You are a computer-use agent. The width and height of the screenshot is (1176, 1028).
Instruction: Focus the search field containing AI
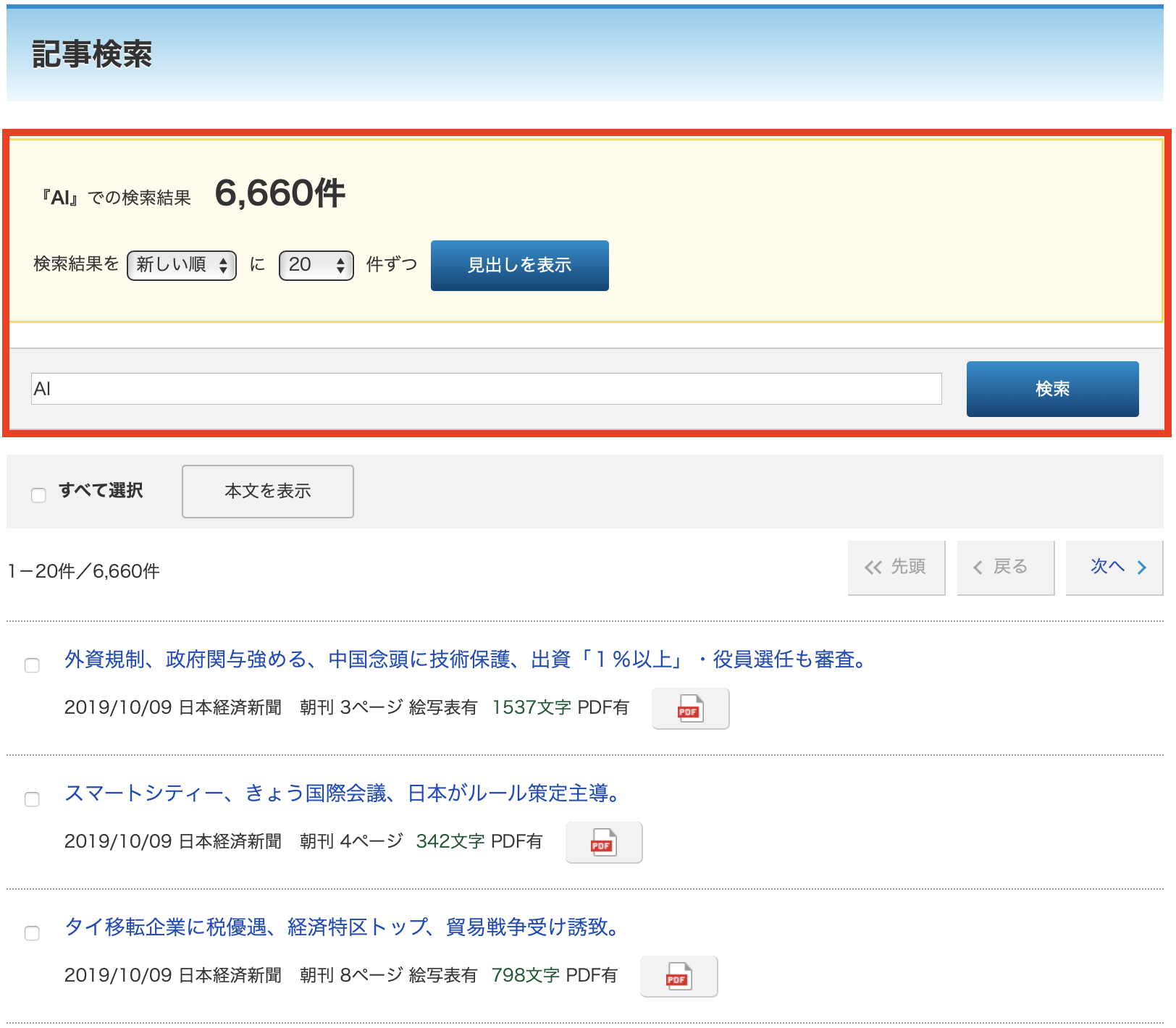[487, 389]
